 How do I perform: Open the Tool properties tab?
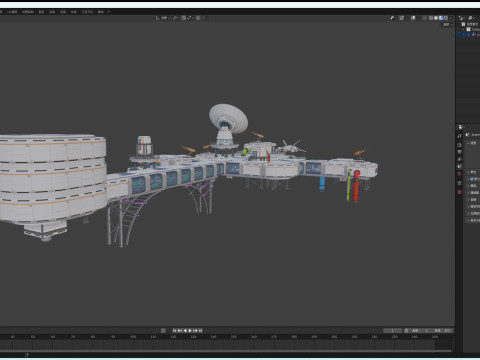pyautogui.click(x=459, y=136)
